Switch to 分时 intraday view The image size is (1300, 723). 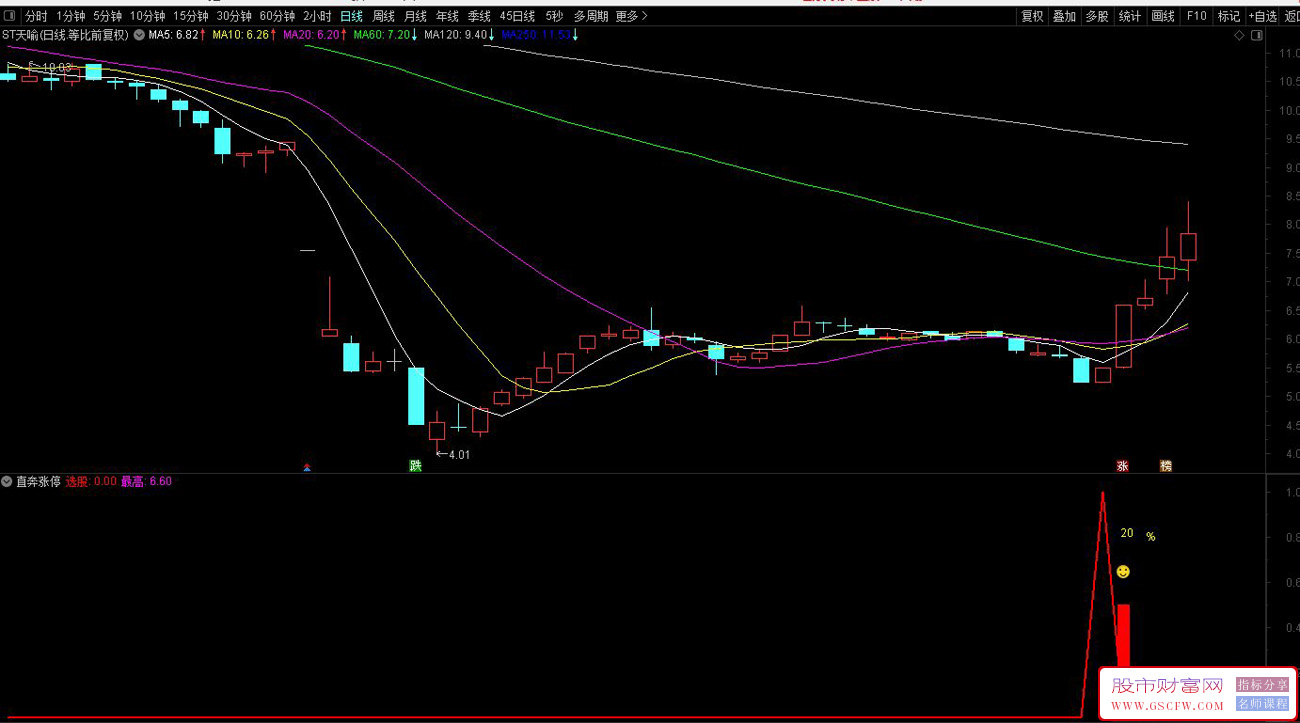36,16
